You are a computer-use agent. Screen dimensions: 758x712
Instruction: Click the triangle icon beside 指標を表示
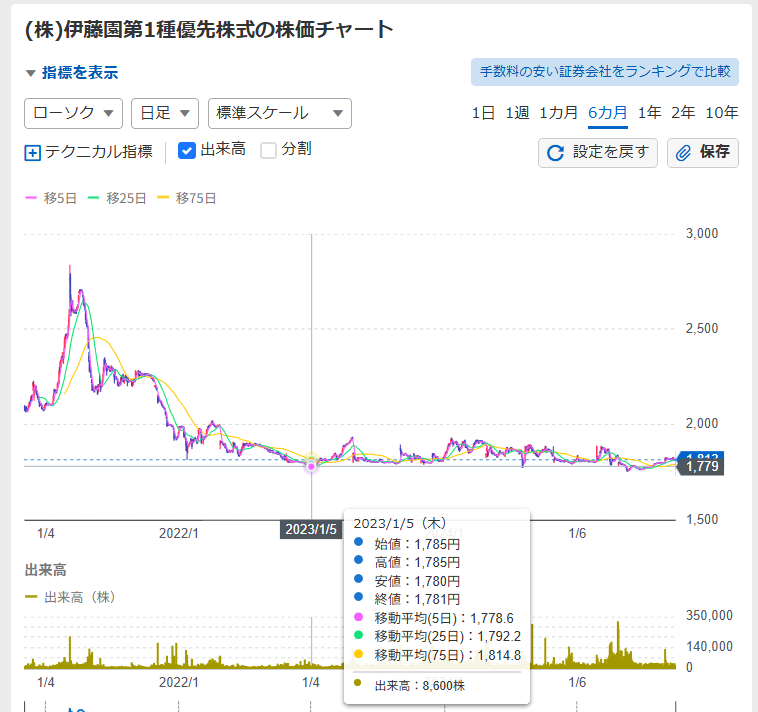point(31,73)
